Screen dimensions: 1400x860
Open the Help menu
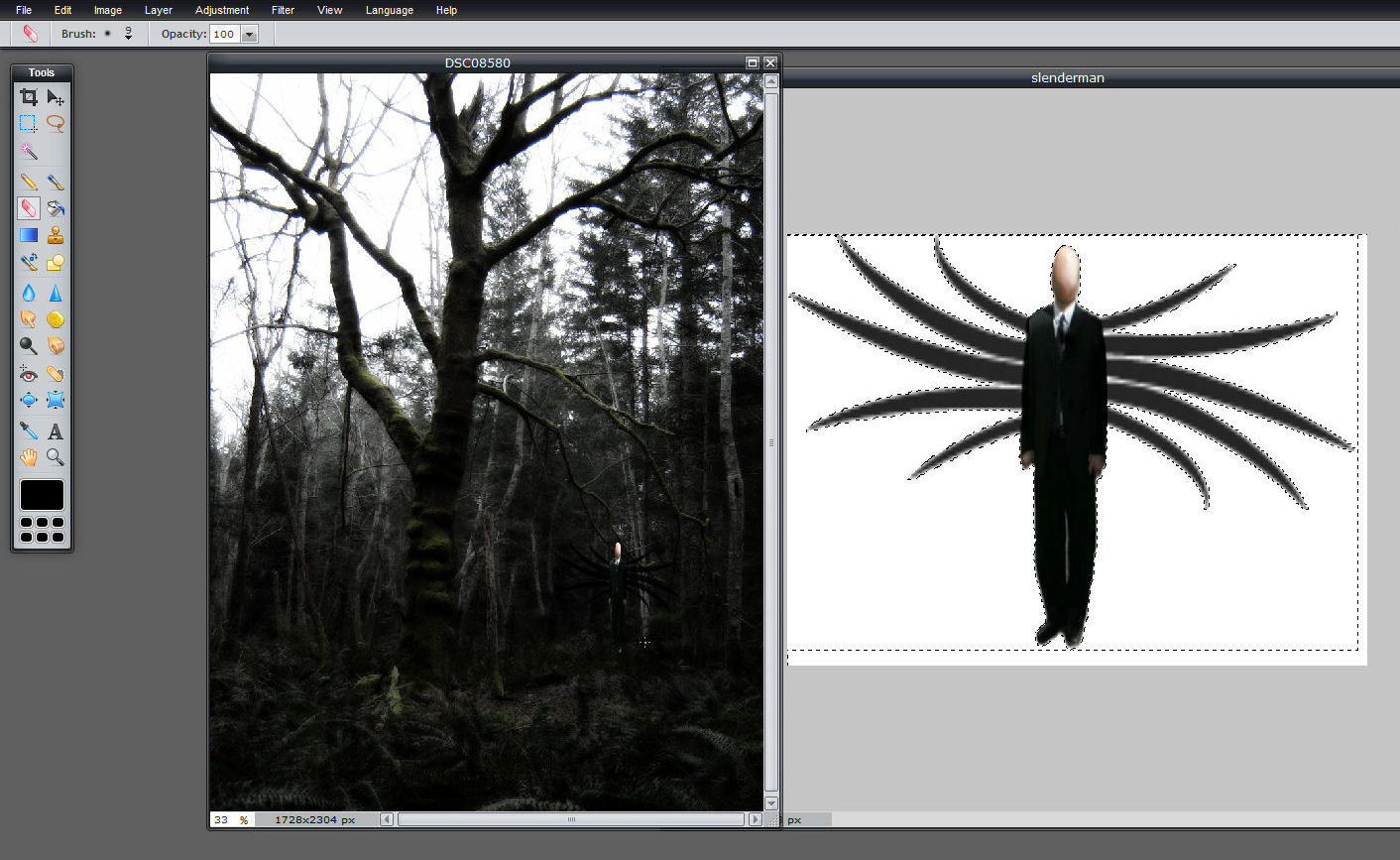click(446, 10)
